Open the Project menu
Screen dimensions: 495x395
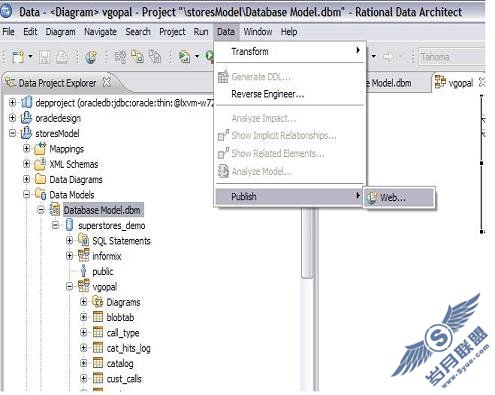click(x=172, y=32)
